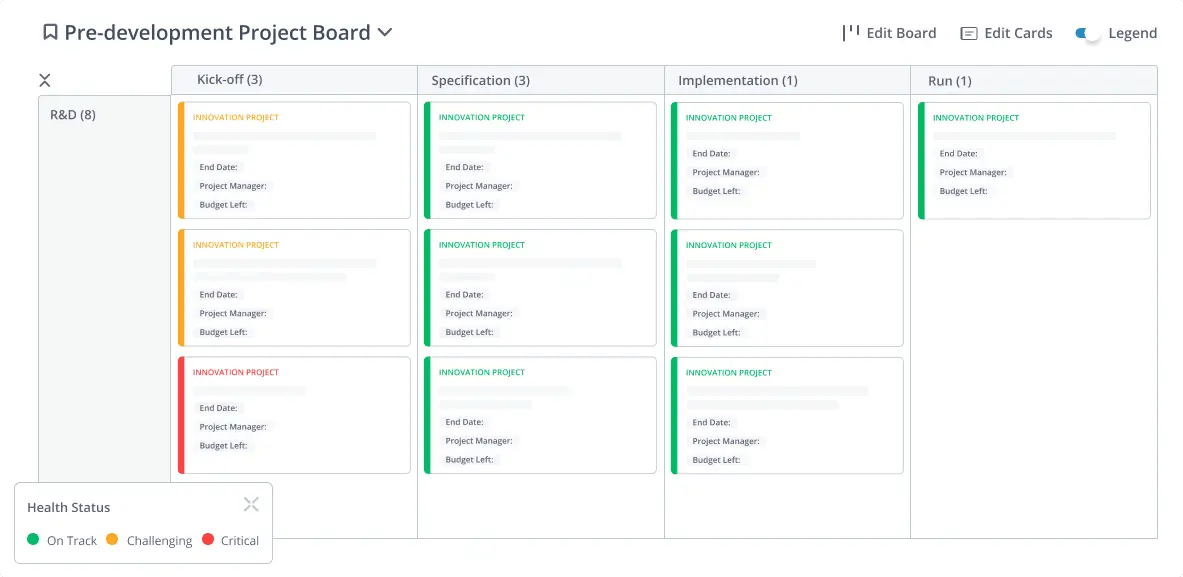The image size is (1183, 577).
Task: Select the R&D (8) swimlane row
Action: point(73,114)
